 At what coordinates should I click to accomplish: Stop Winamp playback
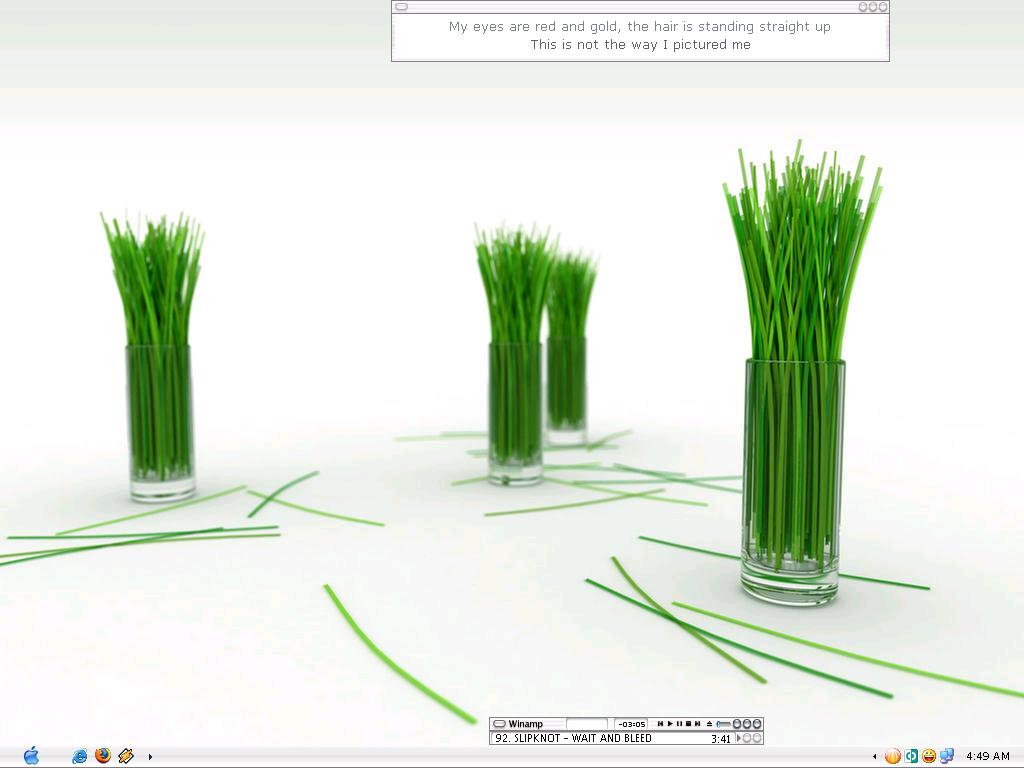pos(688,724)
